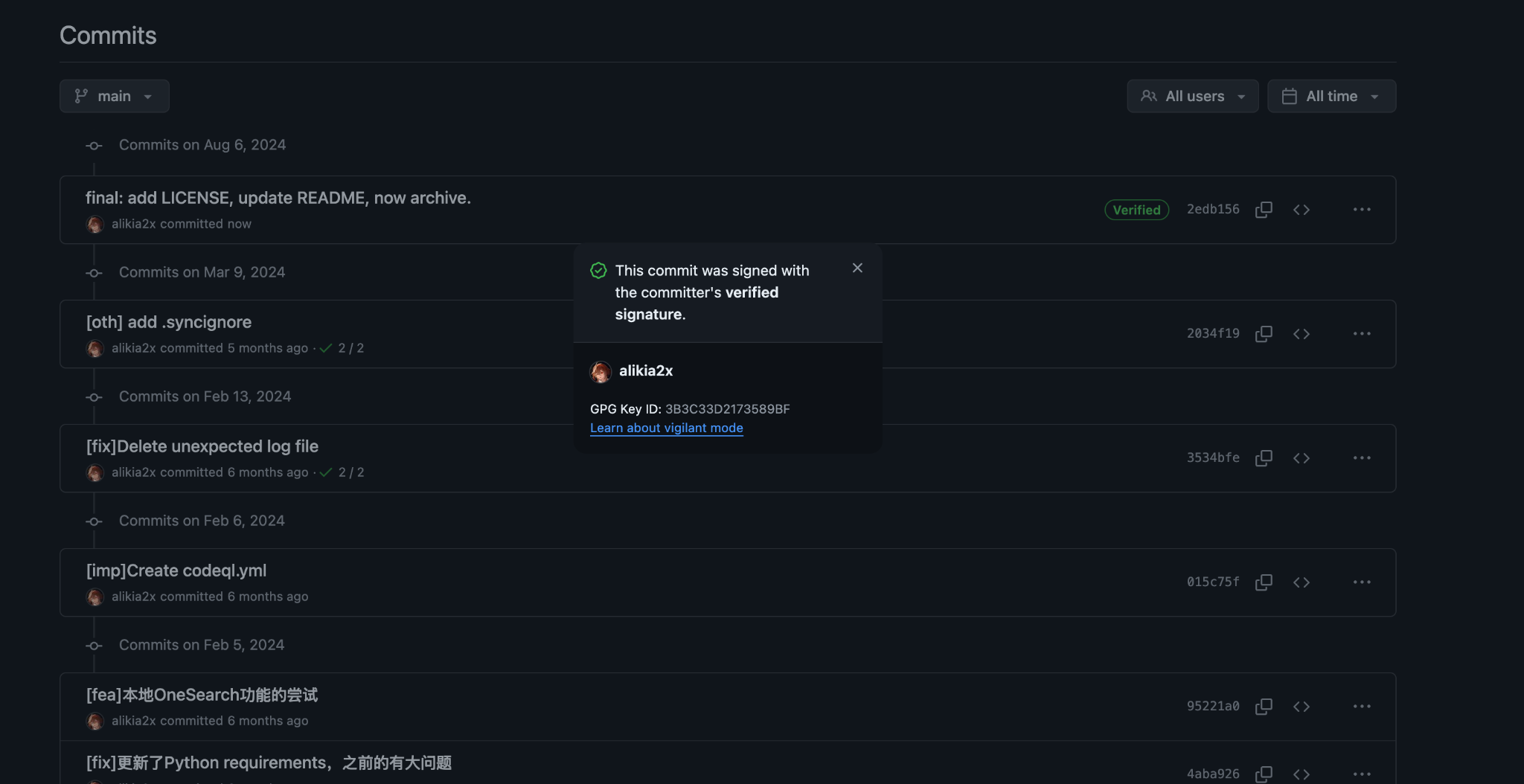Click alikia2x's avatar in the signature popup
The width and height of the screenshot is (1524, 784).
click(x=600, y=372)
